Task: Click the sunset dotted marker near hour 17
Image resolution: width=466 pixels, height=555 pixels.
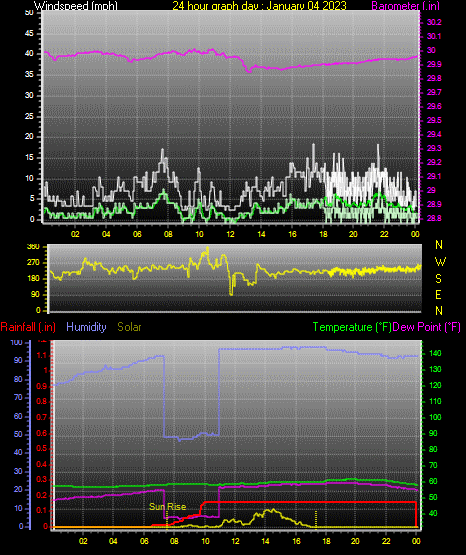Action: (x=316, y=519)
